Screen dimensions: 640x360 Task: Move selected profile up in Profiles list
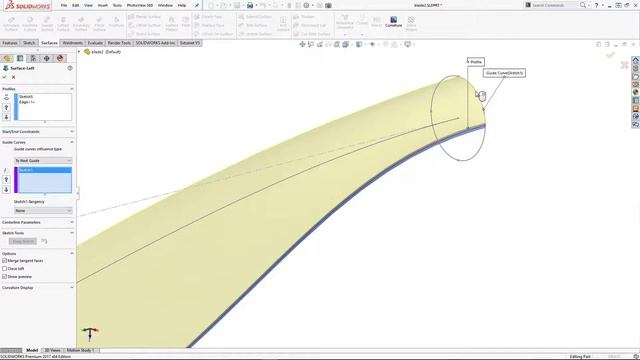pos(6,107)
